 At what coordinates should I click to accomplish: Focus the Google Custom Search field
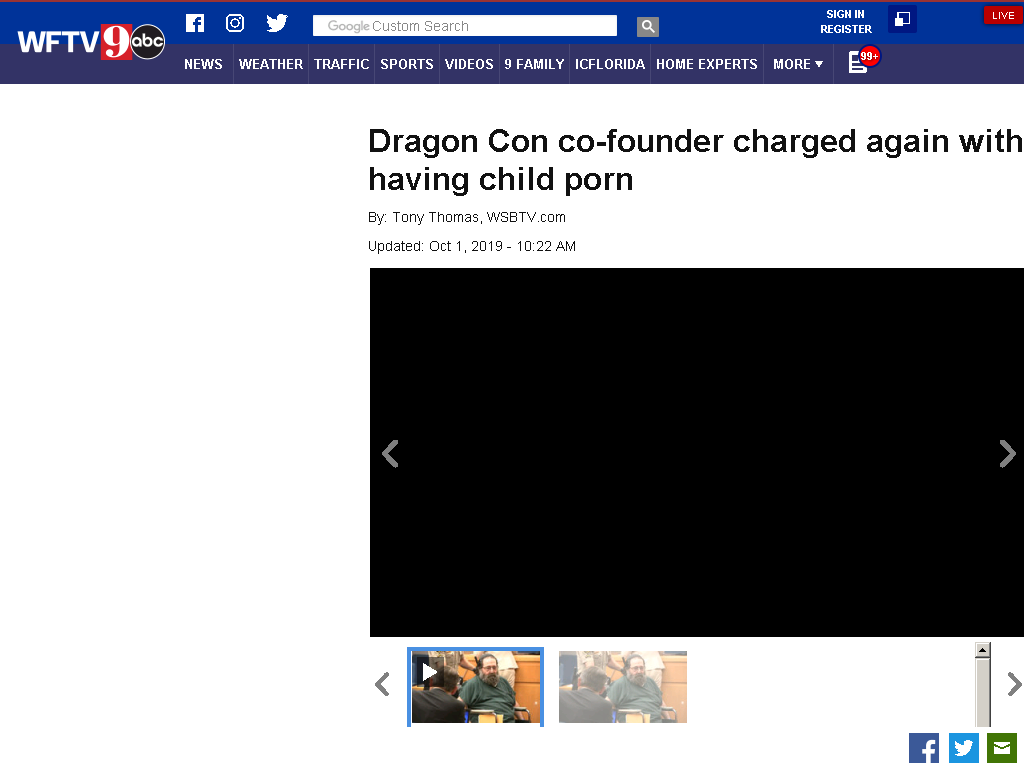465,25
